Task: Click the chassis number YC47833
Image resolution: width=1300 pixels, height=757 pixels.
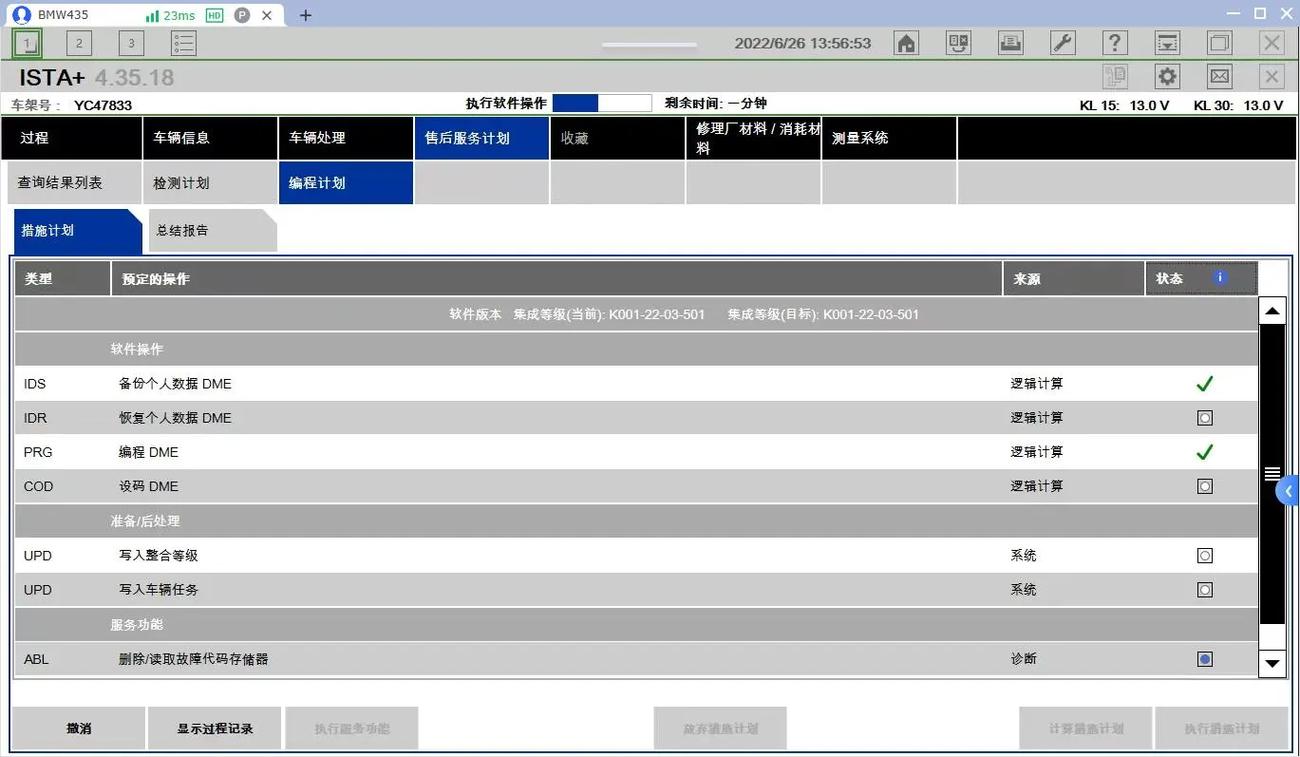Action: (x=103, y=105)
